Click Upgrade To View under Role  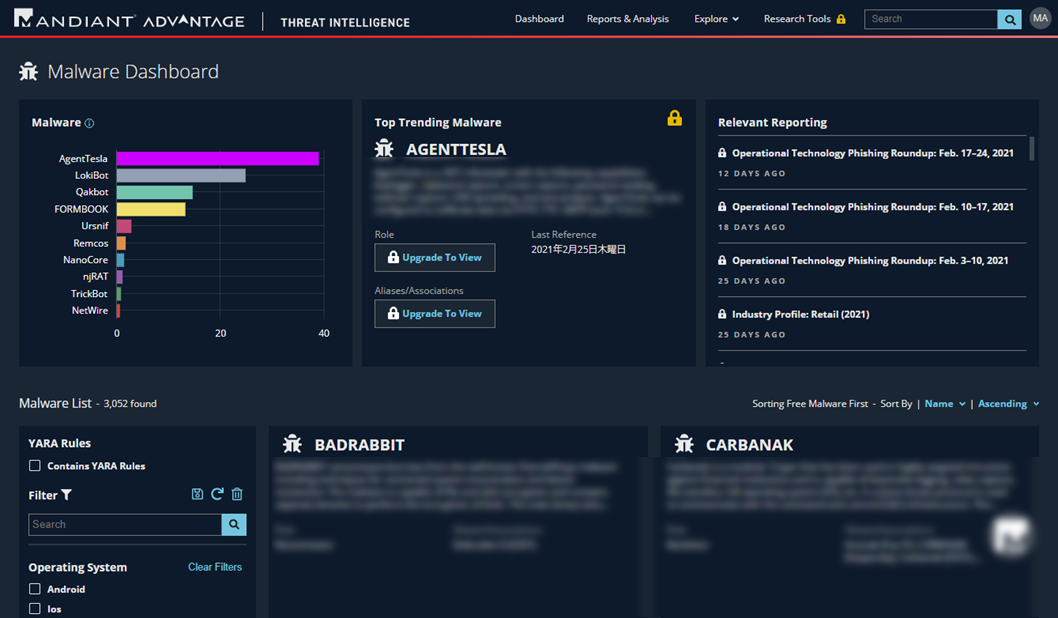click(x=435, y=258)
